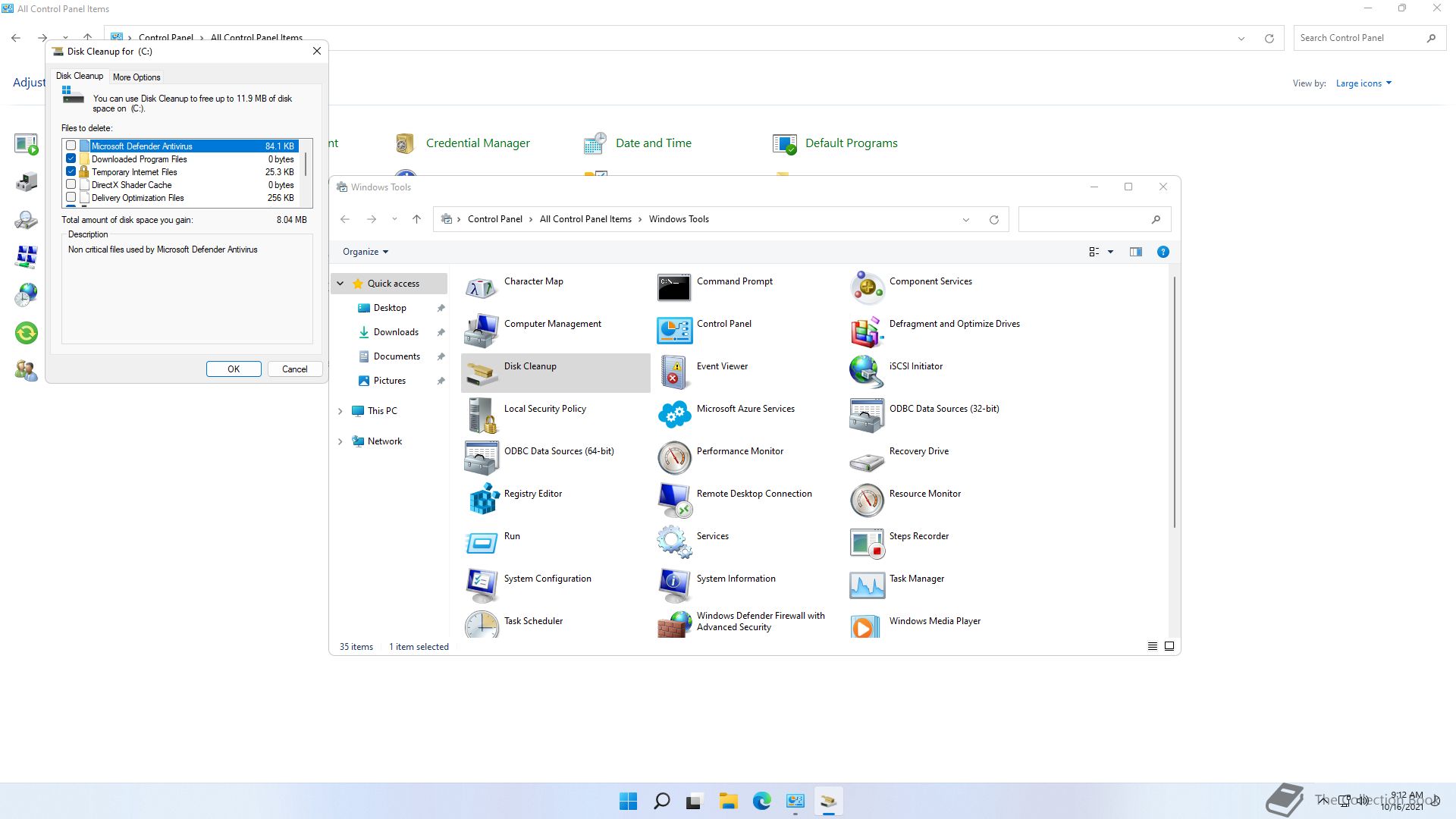The image size is (1456, 819).
Task: Open Control Panel icon in Windows Tools
Action: click(674, 331)
